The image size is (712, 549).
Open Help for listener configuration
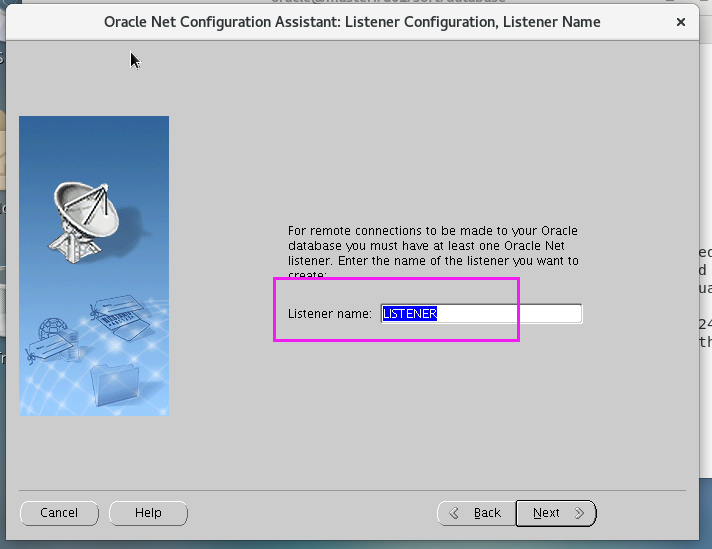click(x=148, y=513)
